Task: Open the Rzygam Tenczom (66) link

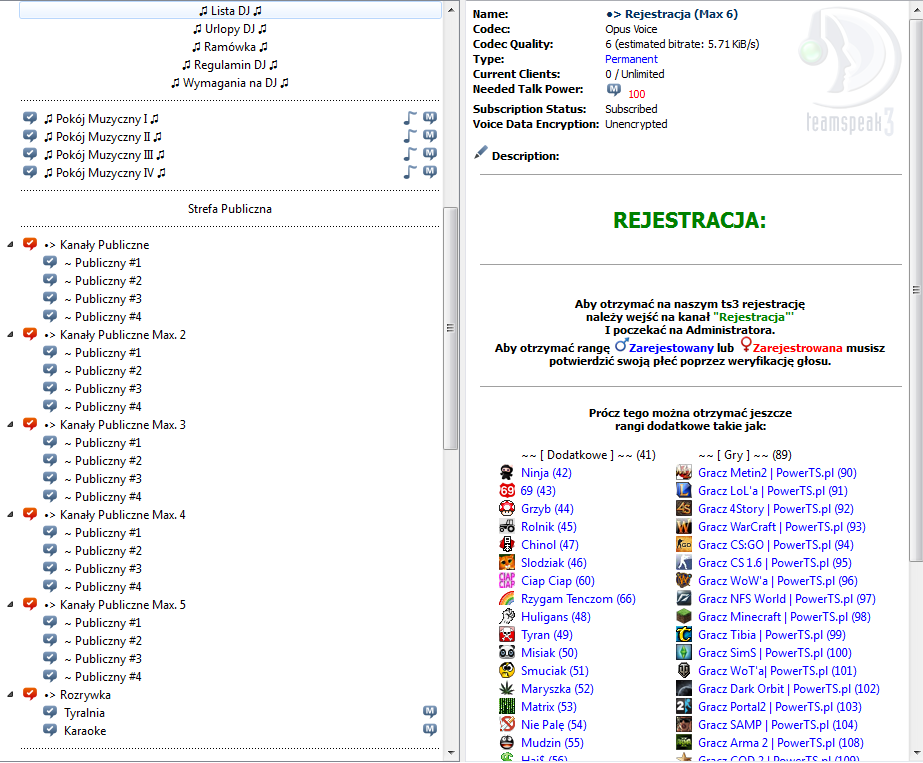Action: pyautogui.click(x=578, y=599)
